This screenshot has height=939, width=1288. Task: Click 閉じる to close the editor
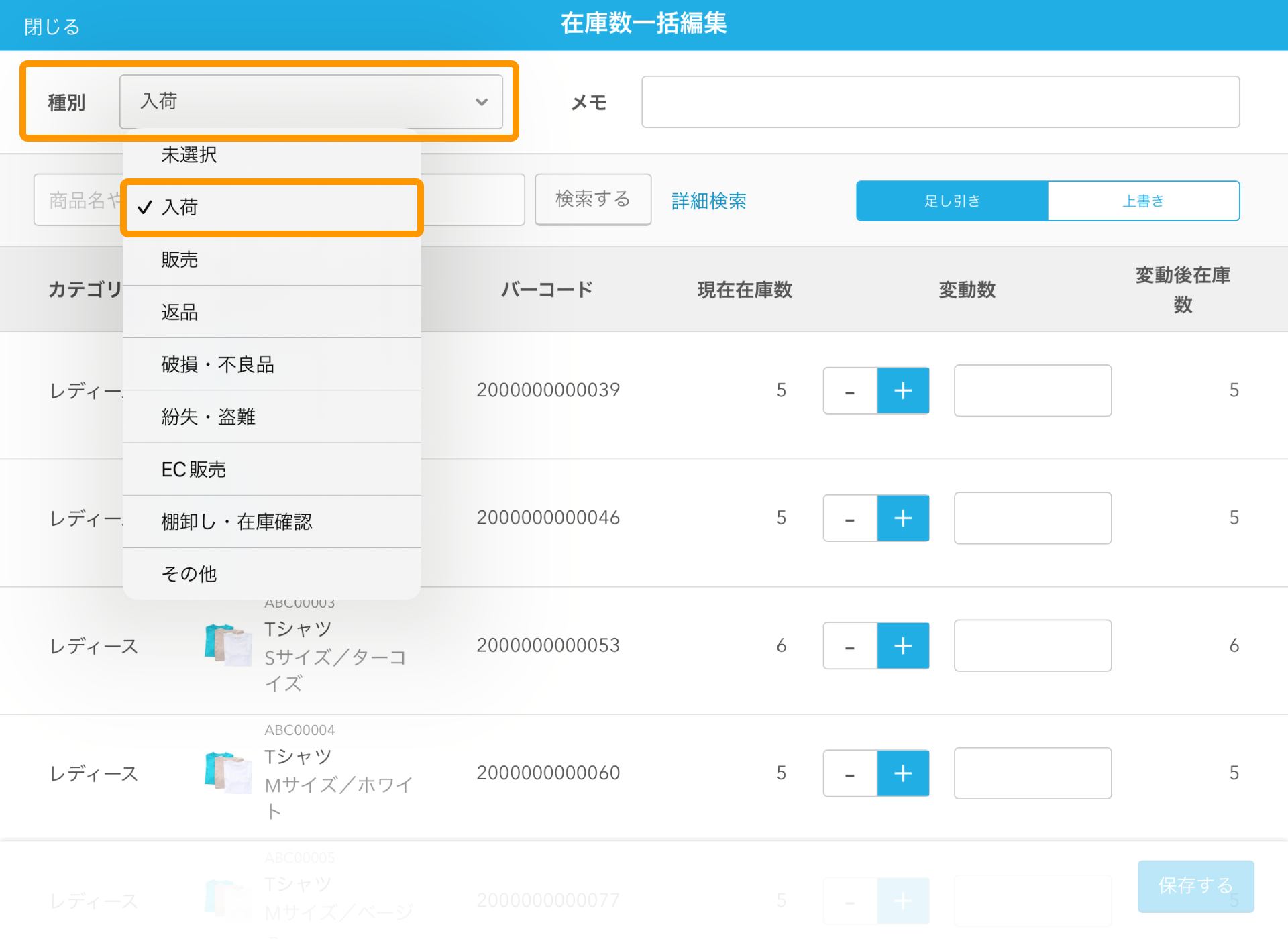(x=52, y=27)
